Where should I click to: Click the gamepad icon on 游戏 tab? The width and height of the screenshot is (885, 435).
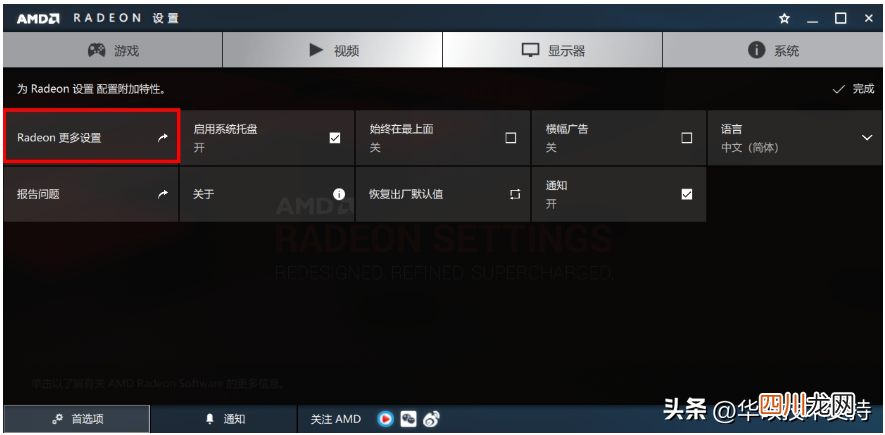point(97,50)
